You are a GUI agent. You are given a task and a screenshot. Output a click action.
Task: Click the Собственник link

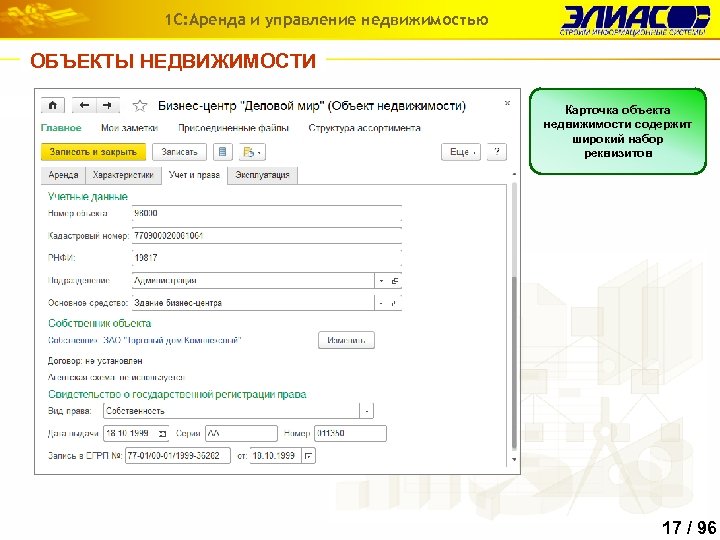click(x=145, y=341)
